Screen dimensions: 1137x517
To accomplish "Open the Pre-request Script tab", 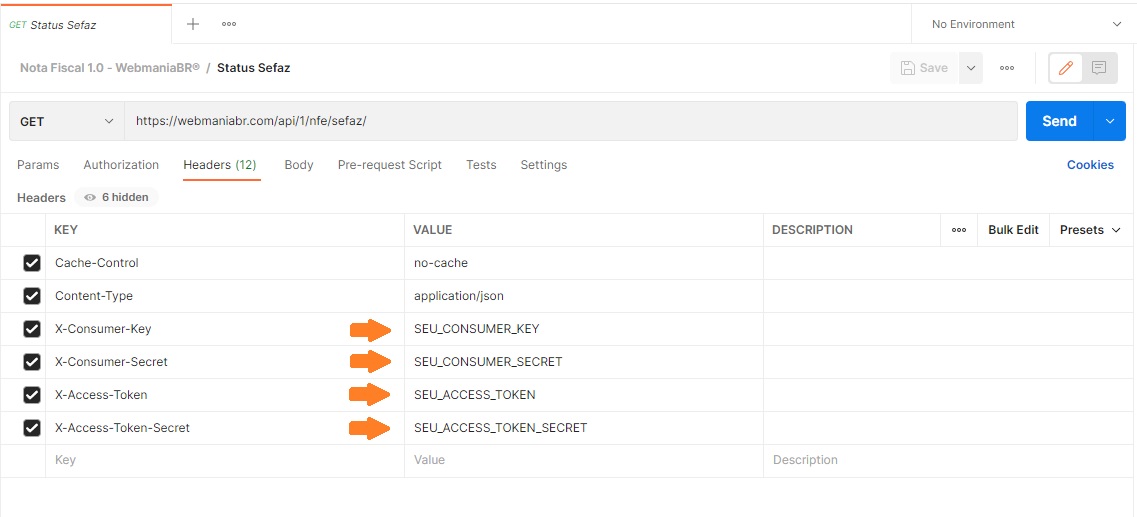I will (x=389, y=165).
